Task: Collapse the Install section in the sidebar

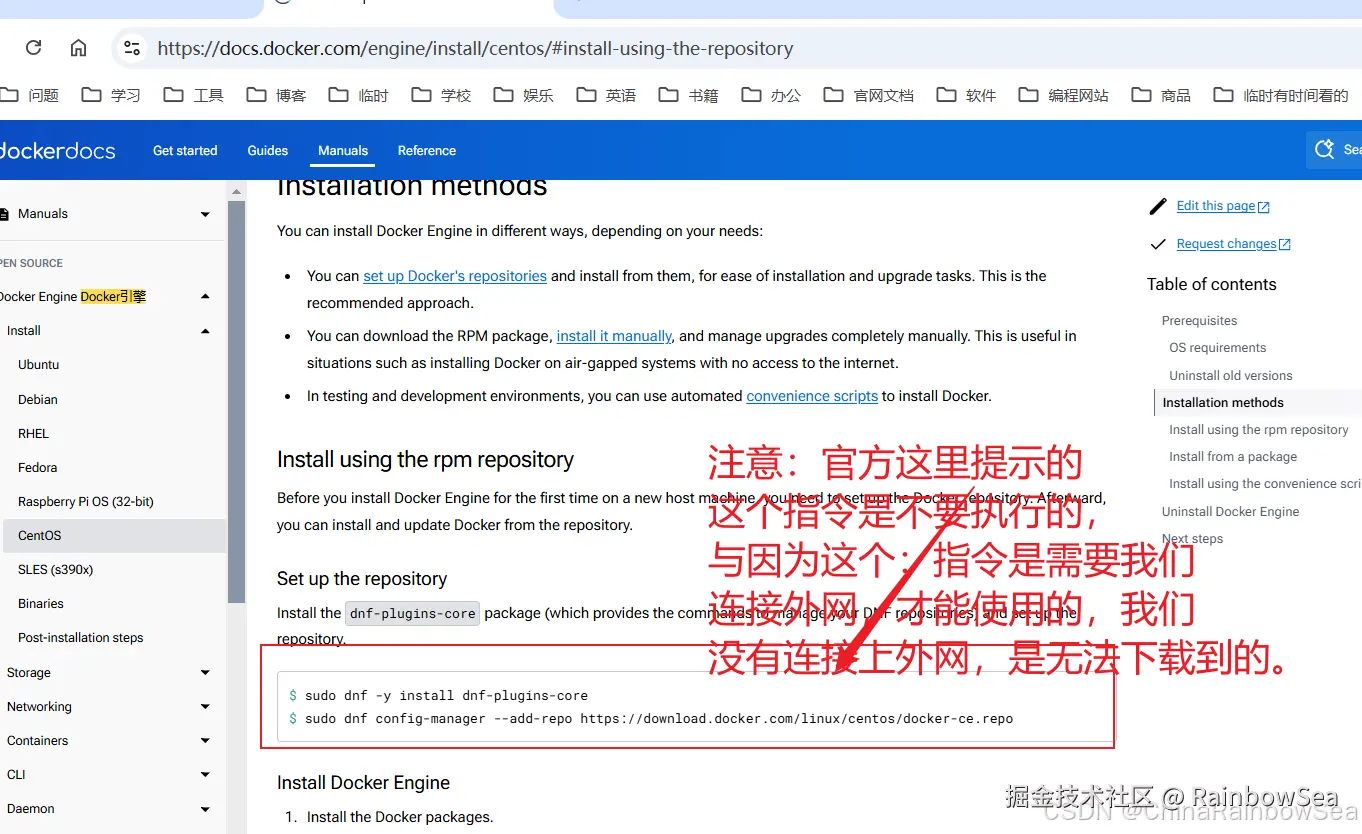Action: 204,330
